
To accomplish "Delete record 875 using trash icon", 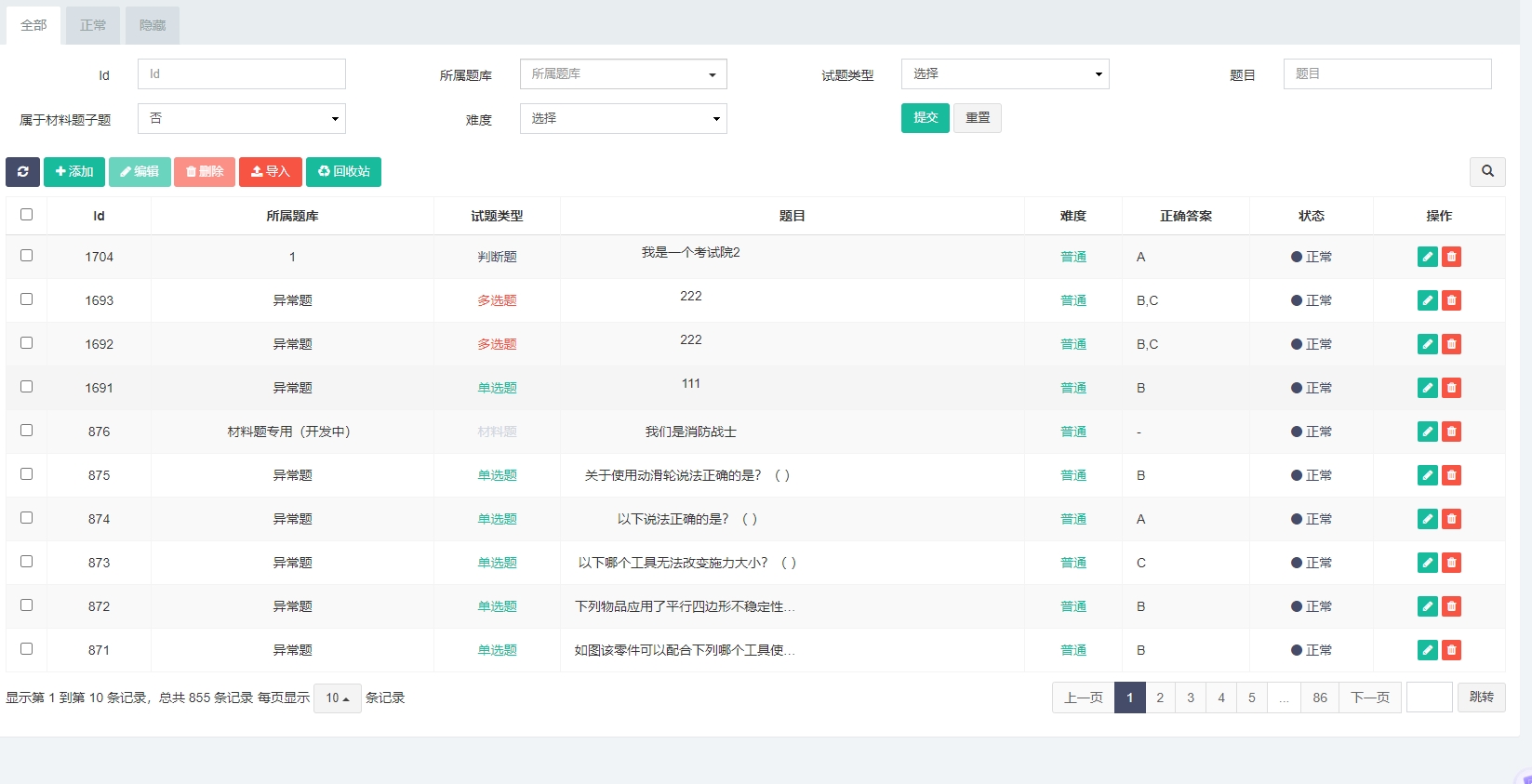I will tap(1451, 475).
